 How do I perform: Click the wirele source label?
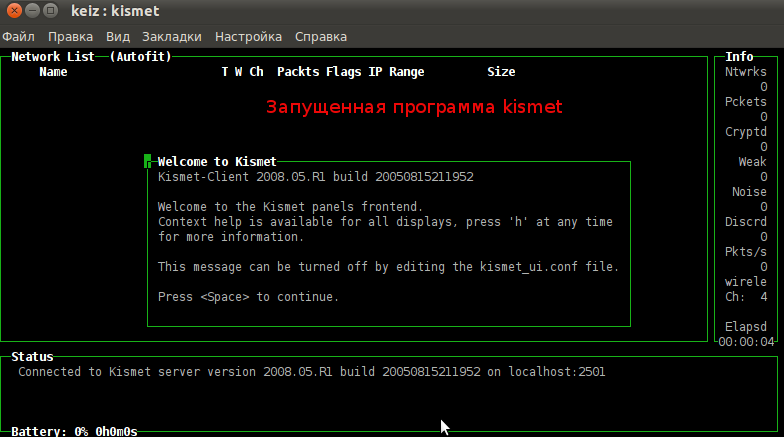click(746, 282)
